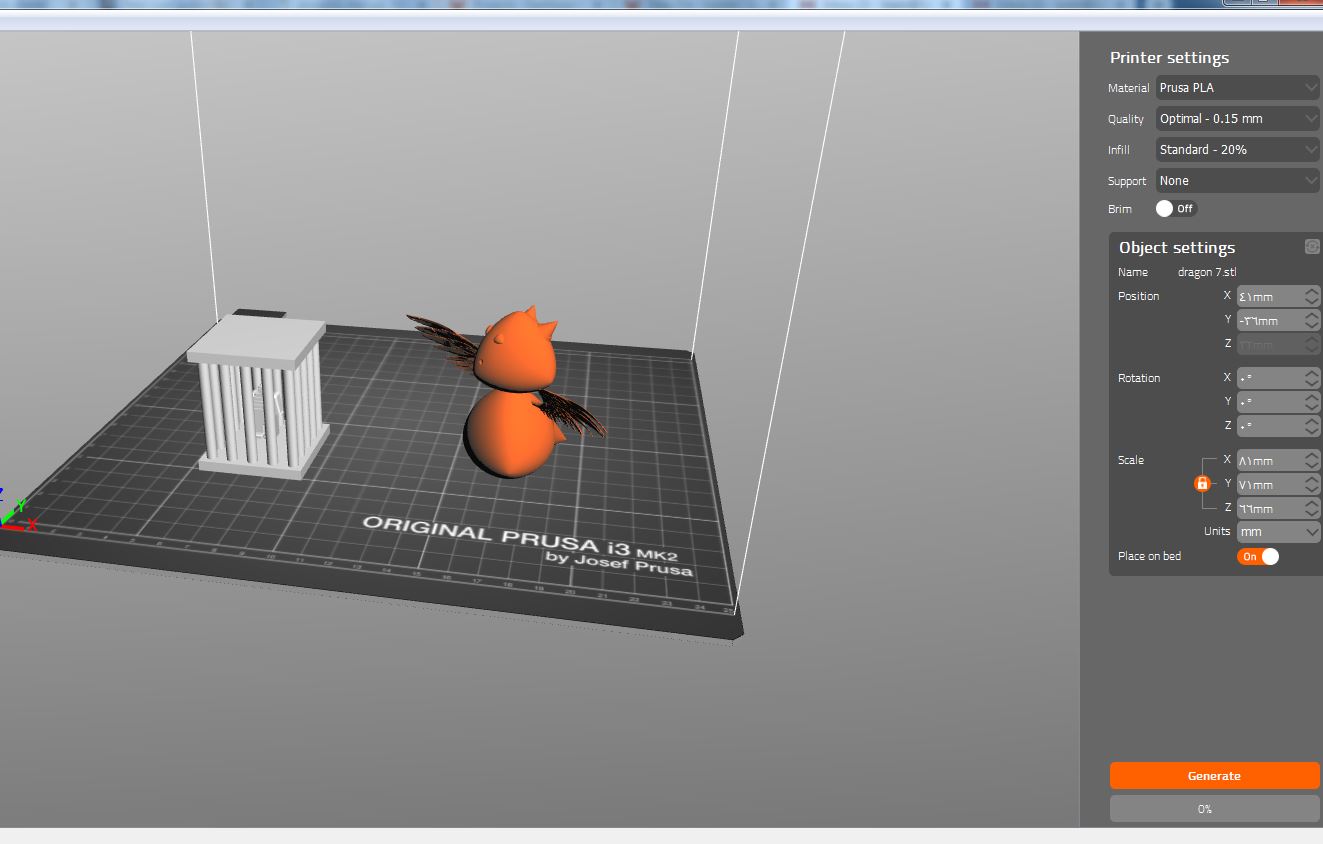Image resolution: width=1323 pixels, height=844 pixels.
Task: Click the "Name" label in Object settings
Action: pyautogui.click(x=1133, y=272)
